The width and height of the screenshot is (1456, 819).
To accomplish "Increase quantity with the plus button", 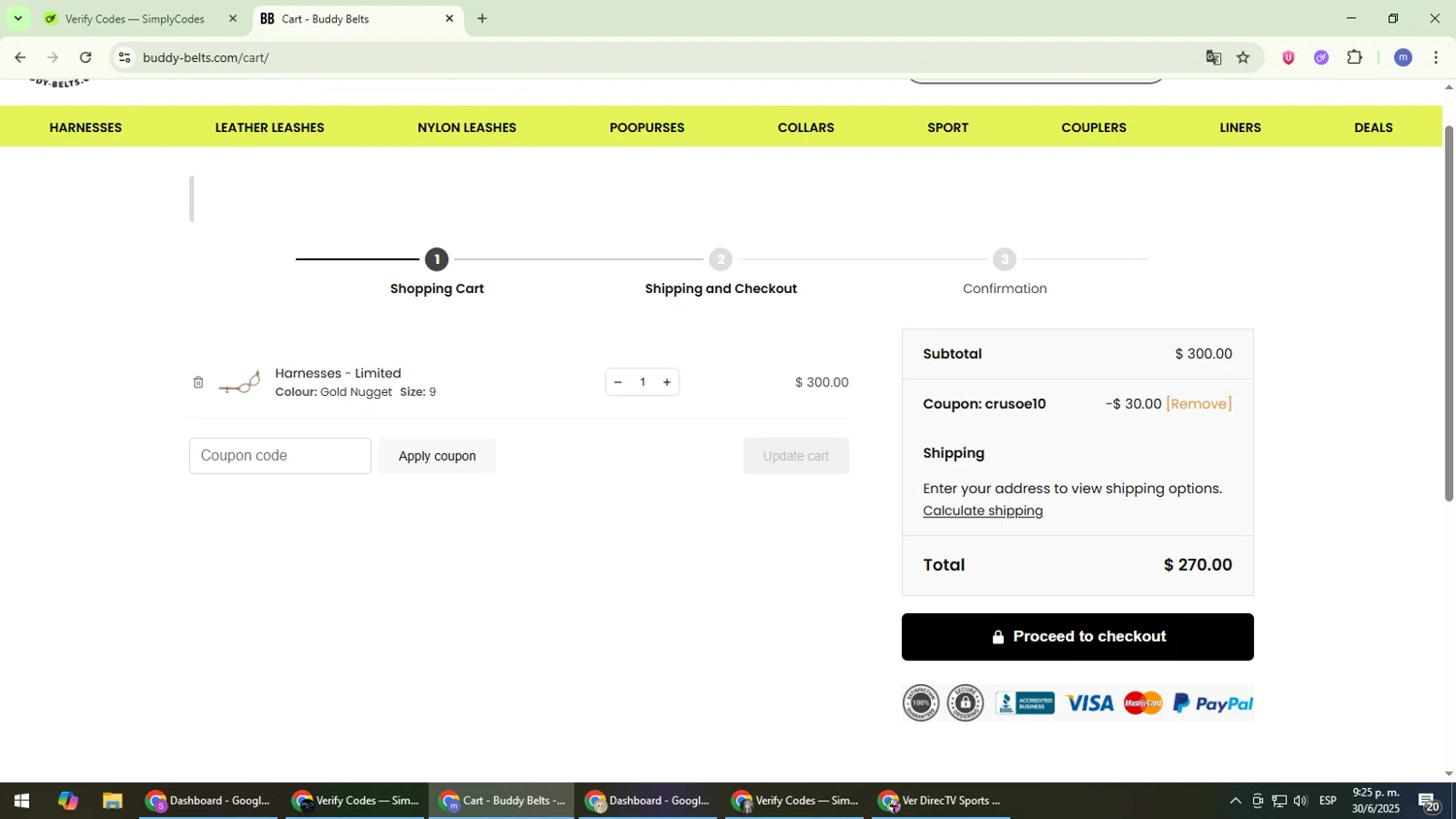I will 667,382.
